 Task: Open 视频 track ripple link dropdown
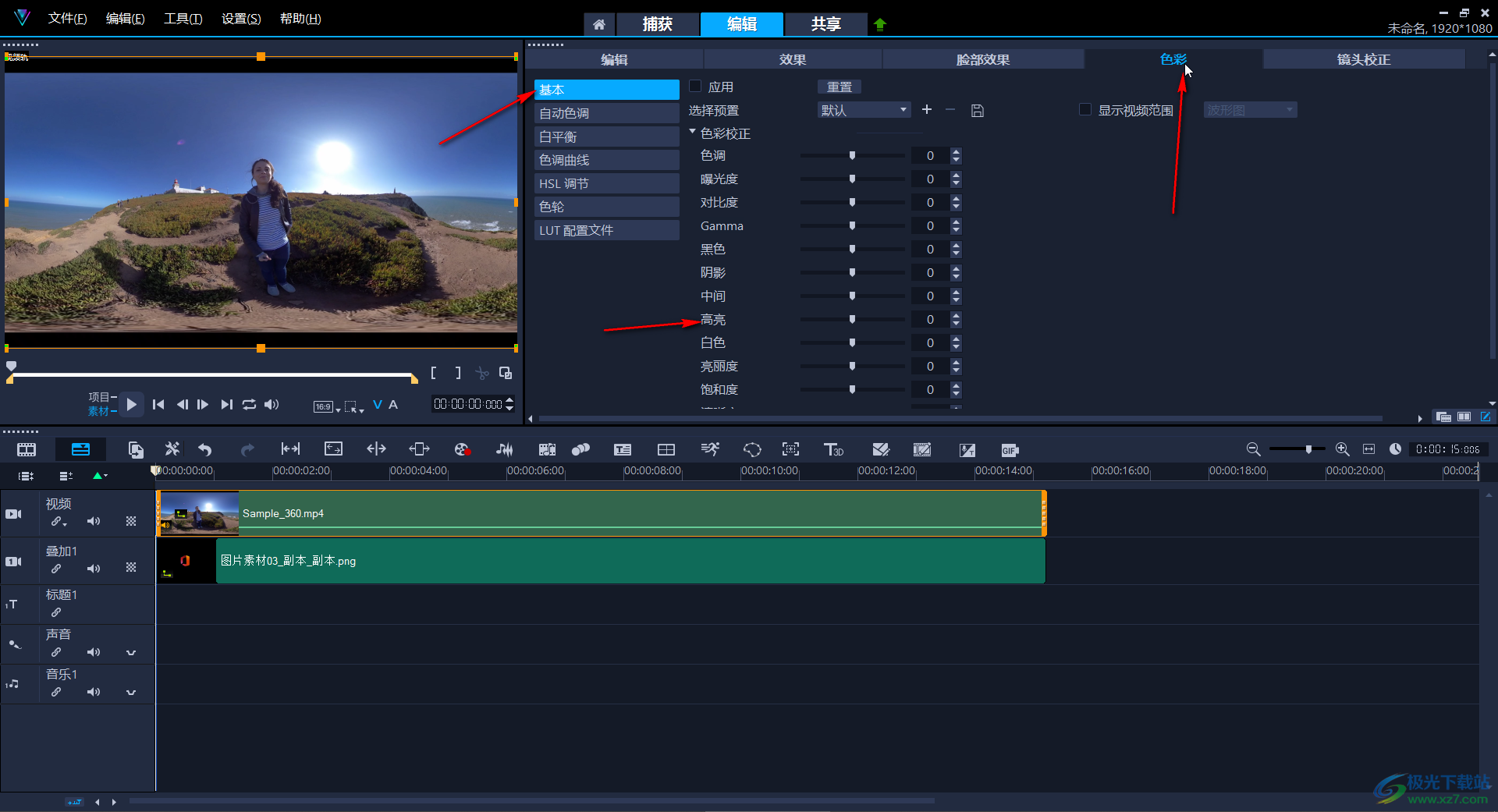coord(59,522)
